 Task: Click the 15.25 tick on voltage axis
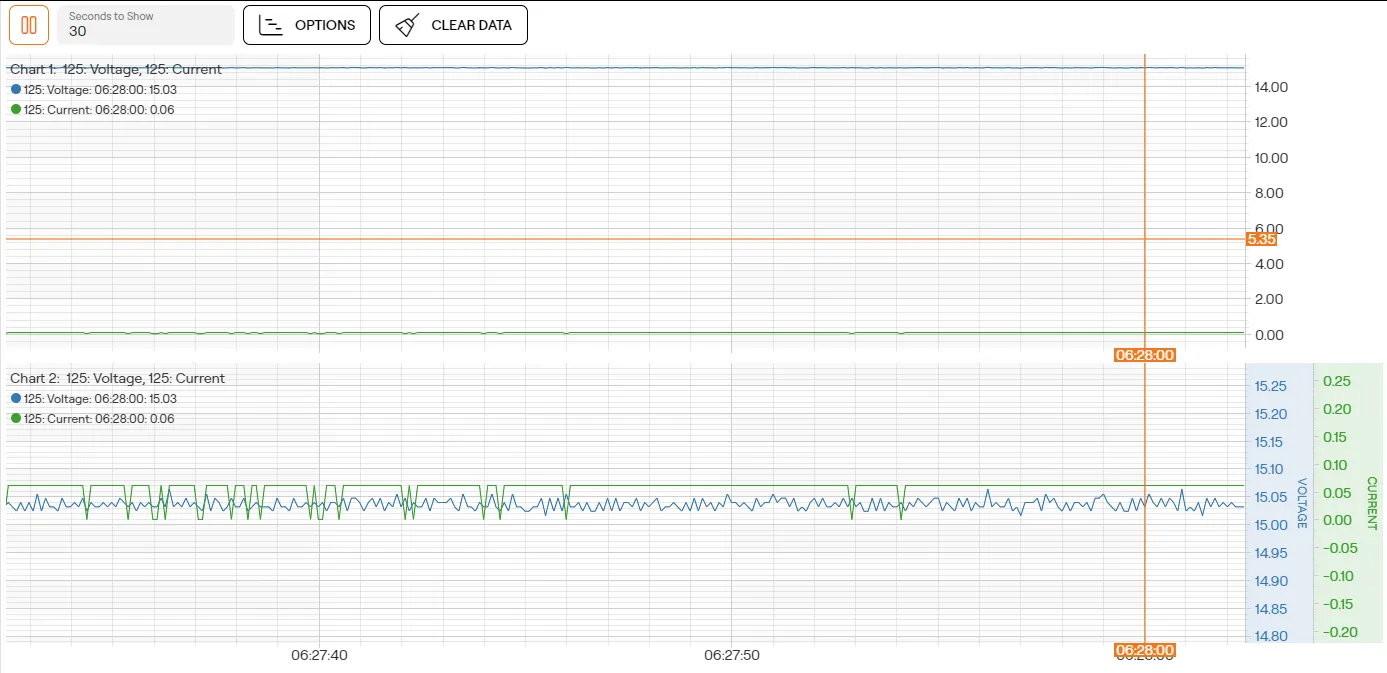pyautogui.click(x=1270, y=386)
